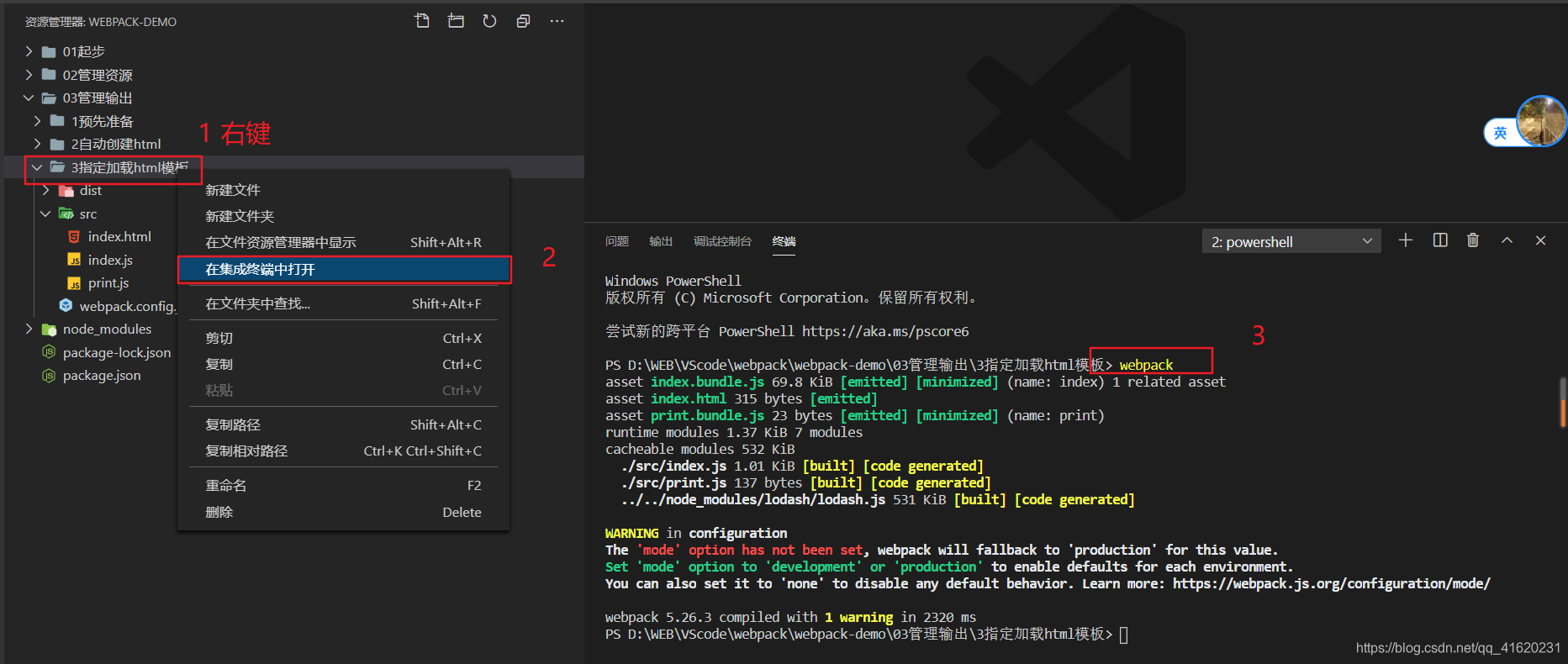
Task: Close the terminal panel with the X icon
Action: 1540,240
